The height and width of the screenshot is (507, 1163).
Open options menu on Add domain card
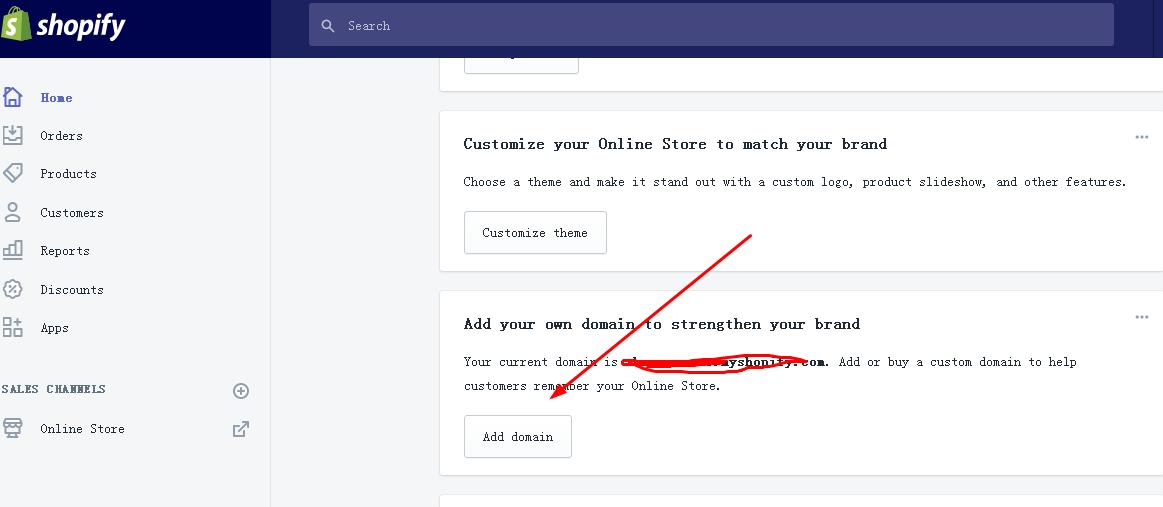click(x=1141, y=317)
